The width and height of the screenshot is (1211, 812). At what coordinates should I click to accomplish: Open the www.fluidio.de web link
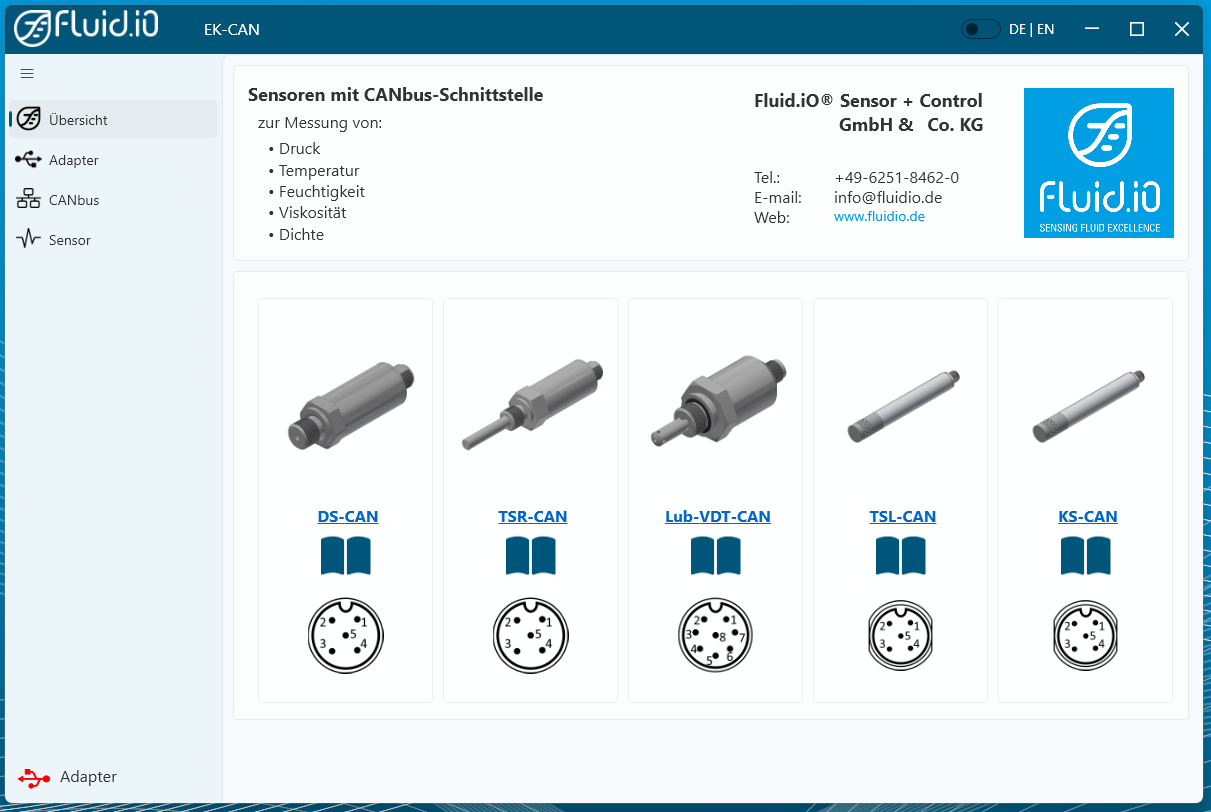[879, 217]
